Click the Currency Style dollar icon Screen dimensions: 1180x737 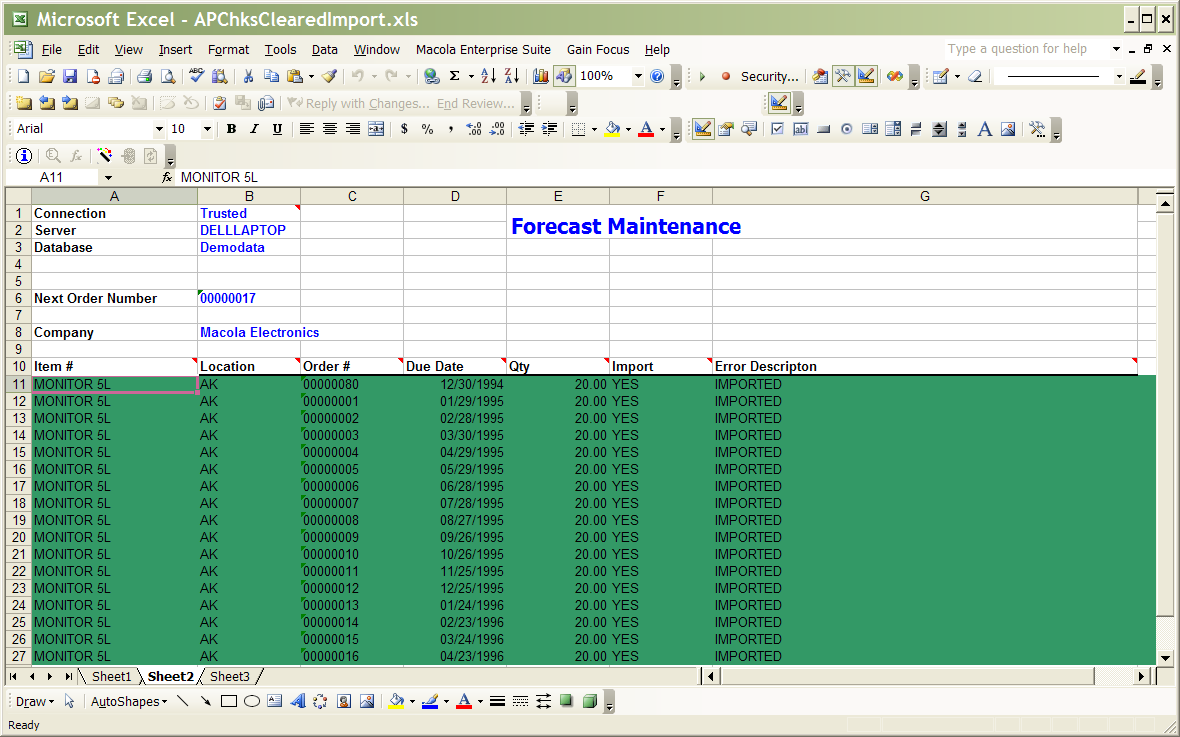pos(404,129)
